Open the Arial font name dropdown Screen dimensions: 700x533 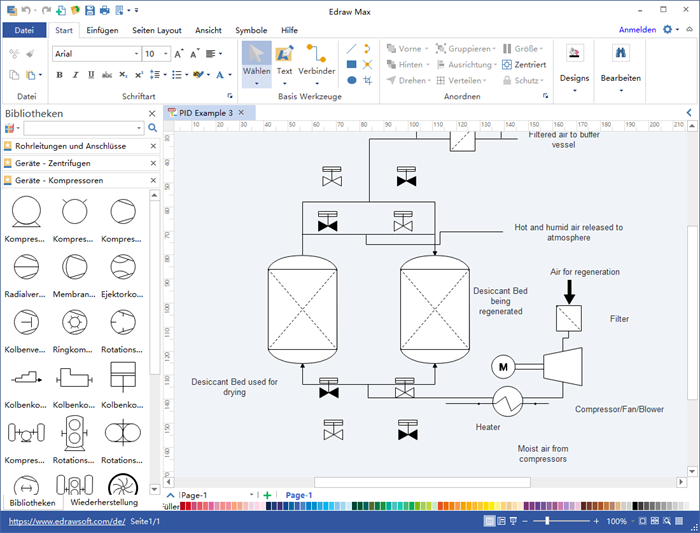134,54
